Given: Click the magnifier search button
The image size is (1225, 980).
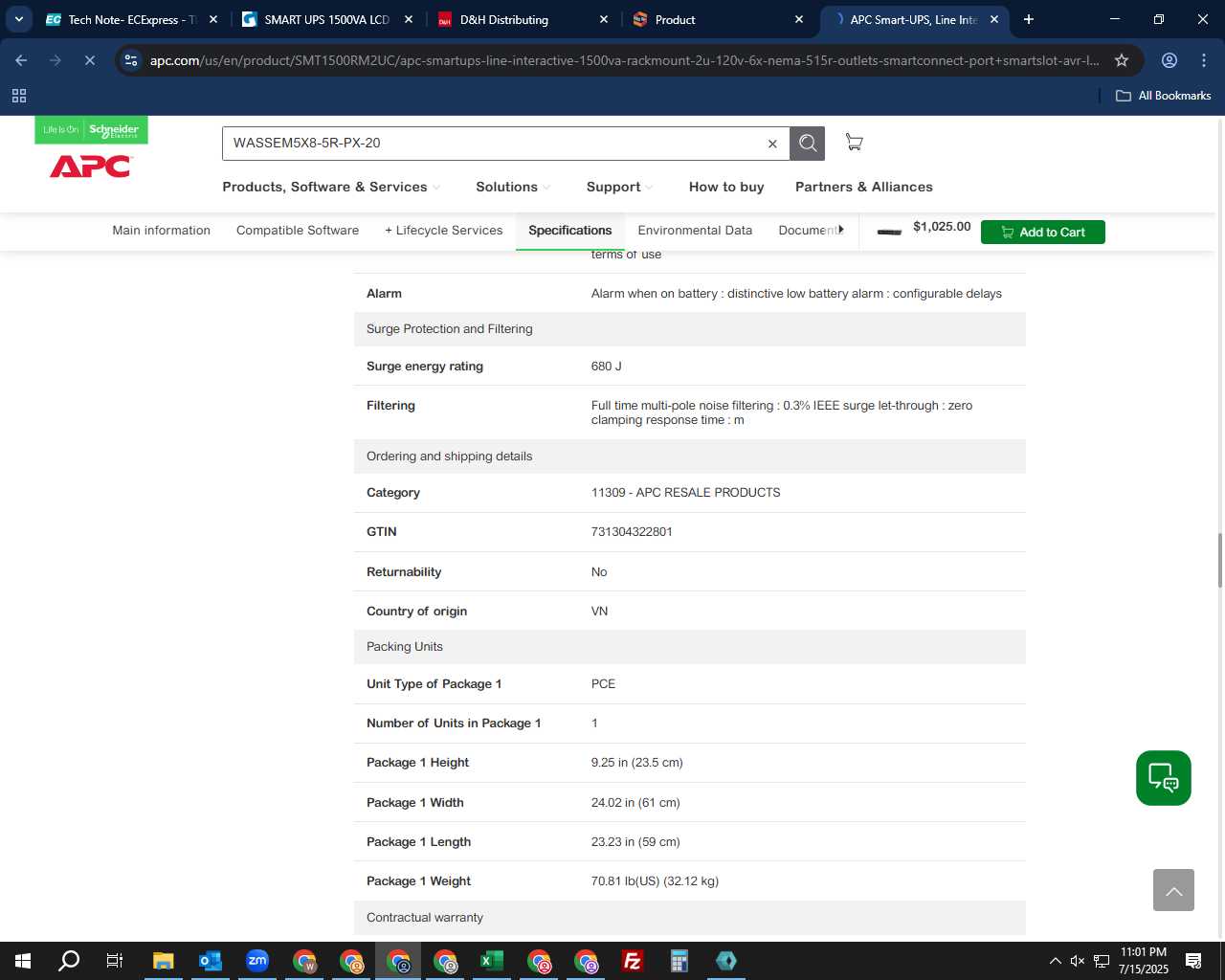Looking at the screenshot, I should tap(808, 144).
